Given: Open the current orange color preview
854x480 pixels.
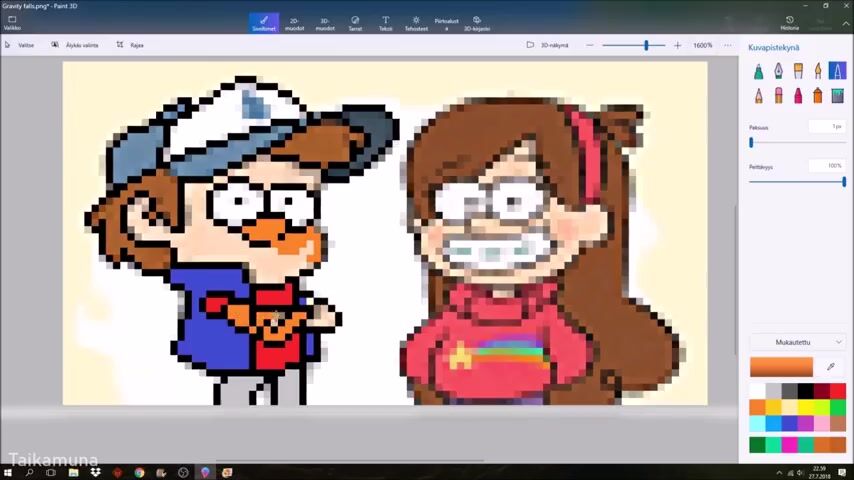Looking at the screenshot, I should pos(781,367).
